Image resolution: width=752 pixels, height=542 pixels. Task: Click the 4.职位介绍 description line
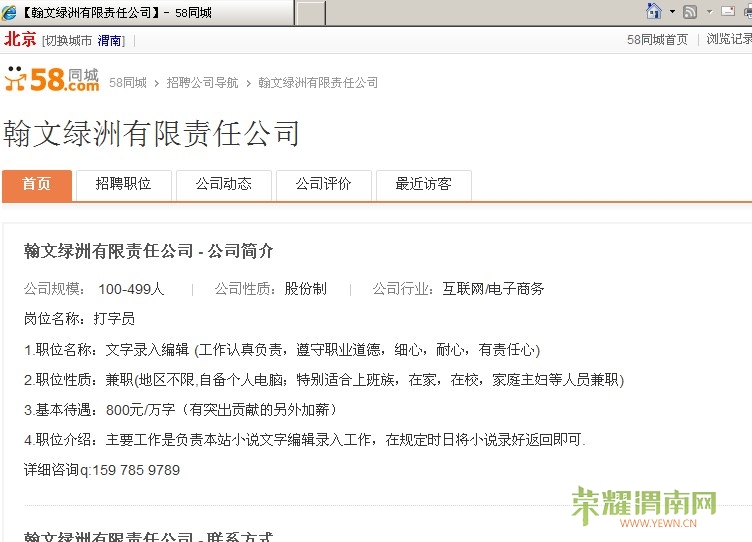(305, 440)
